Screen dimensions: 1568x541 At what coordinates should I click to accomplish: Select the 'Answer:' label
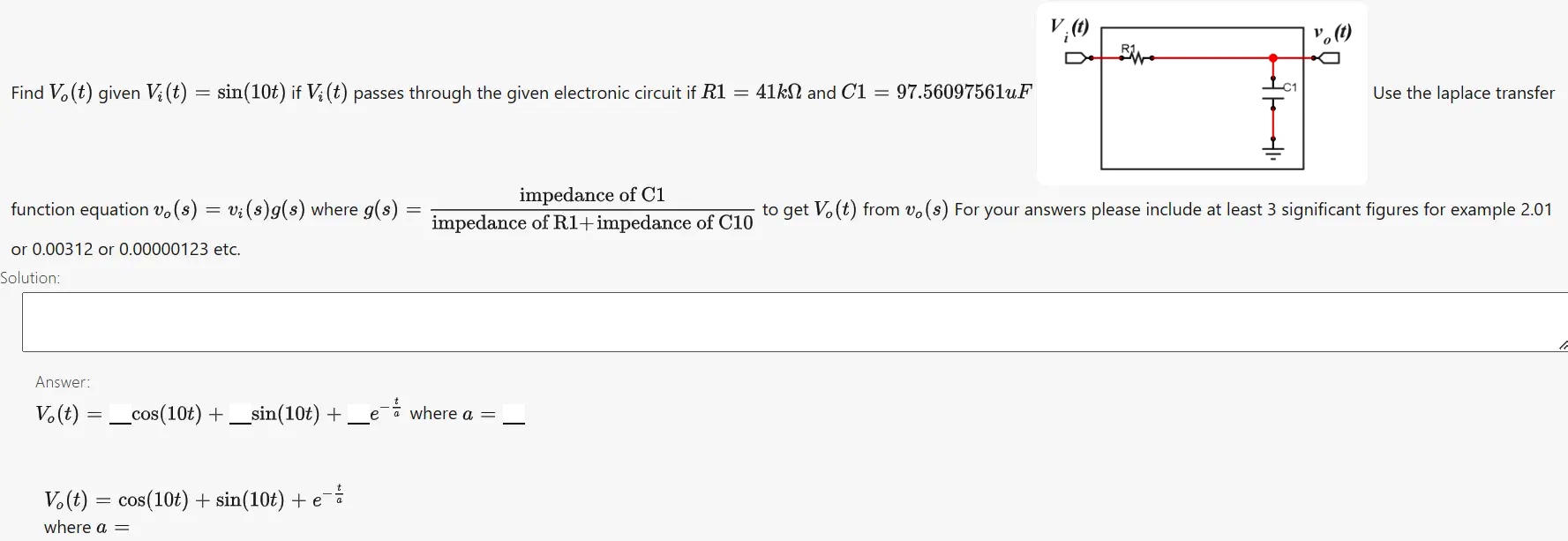click(62, 381)
